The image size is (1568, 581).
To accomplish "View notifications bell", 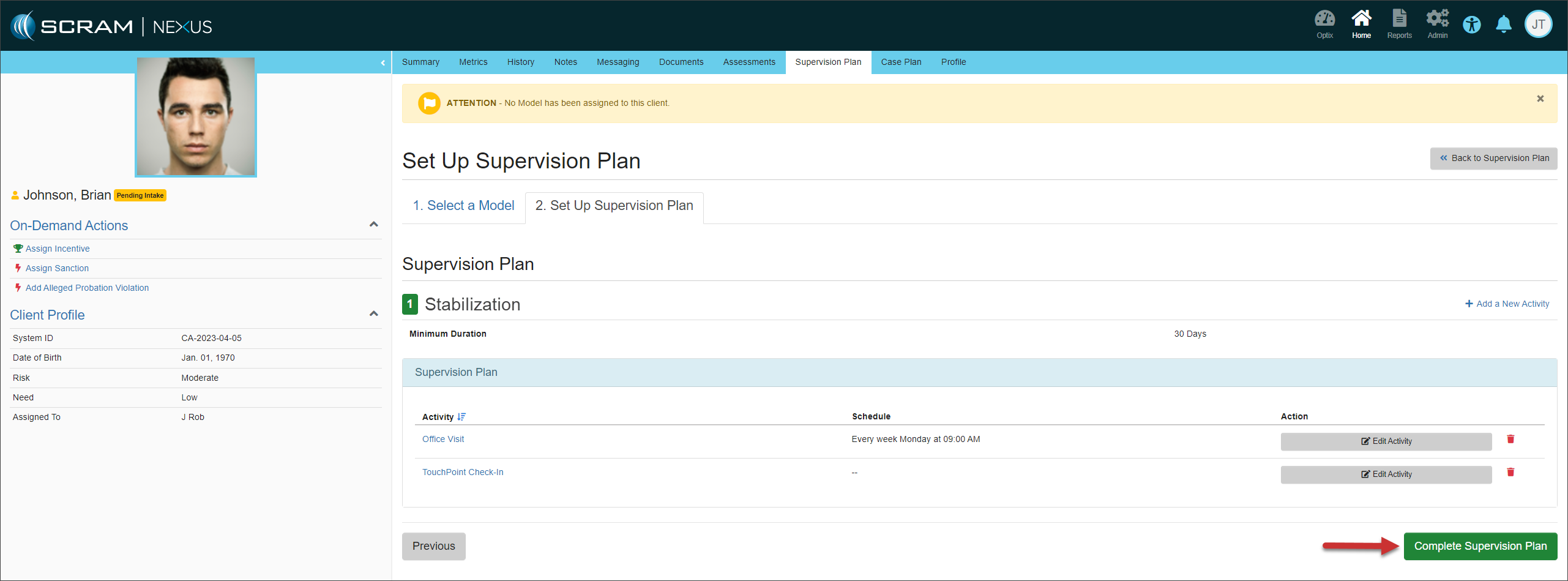I will point(1503,25).
